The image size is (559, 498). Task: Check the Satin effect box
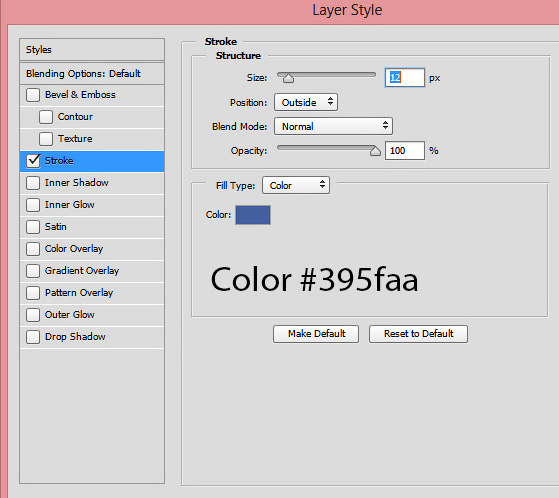(33, 227)
